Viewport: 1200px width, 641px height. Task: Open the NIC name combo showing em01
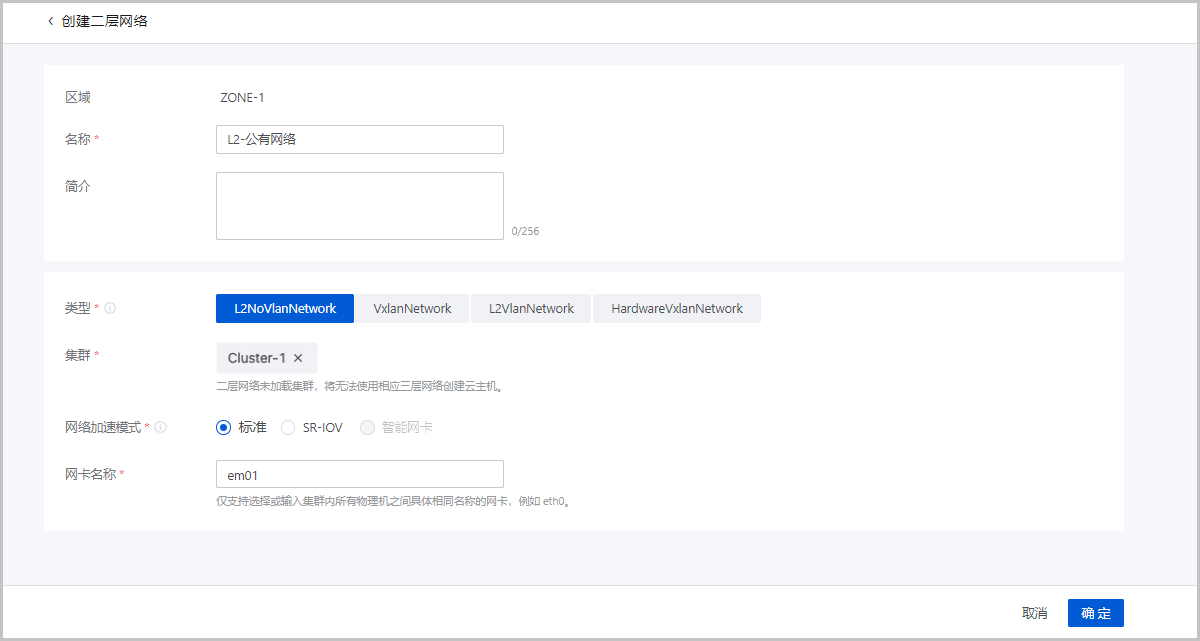point(359,473)
